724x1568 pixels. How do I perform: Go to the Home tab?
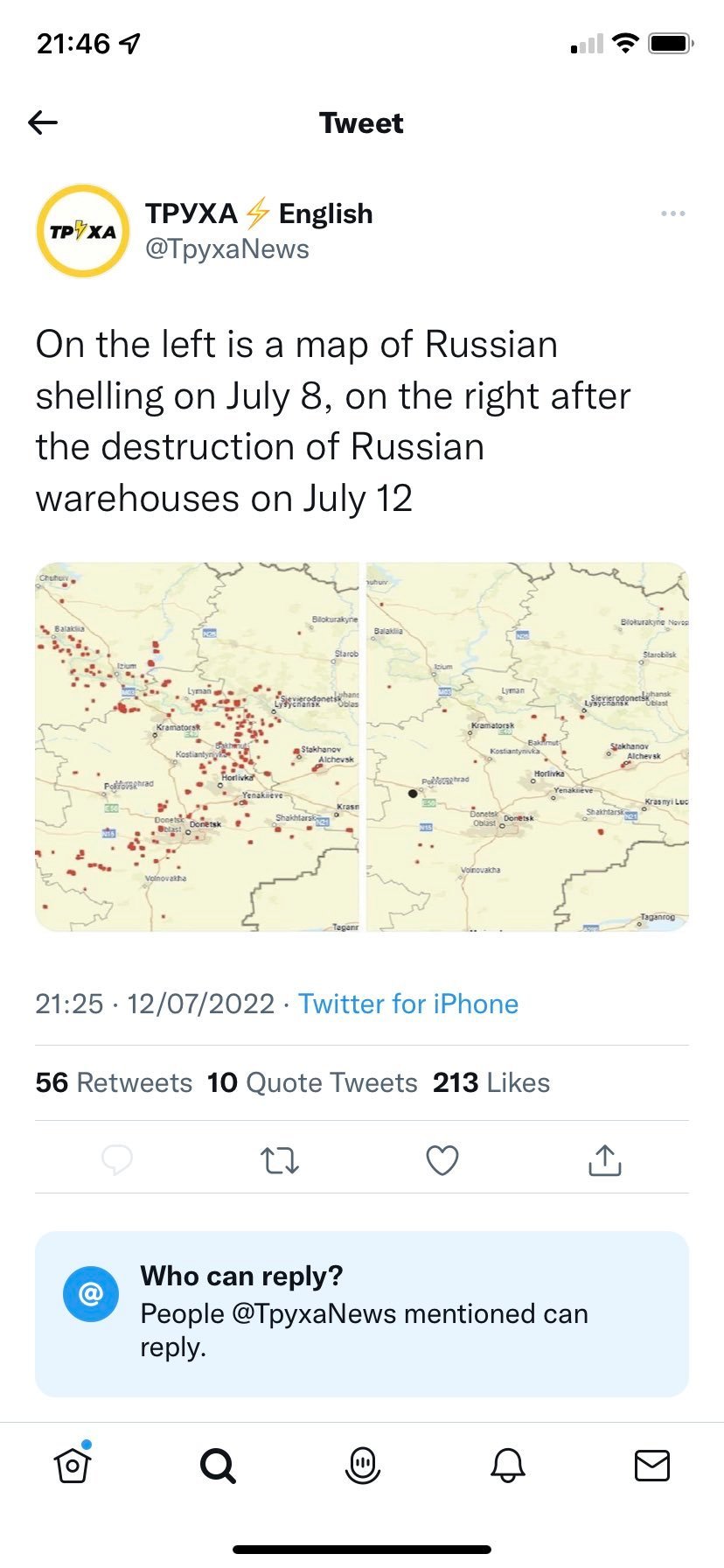73,1465
